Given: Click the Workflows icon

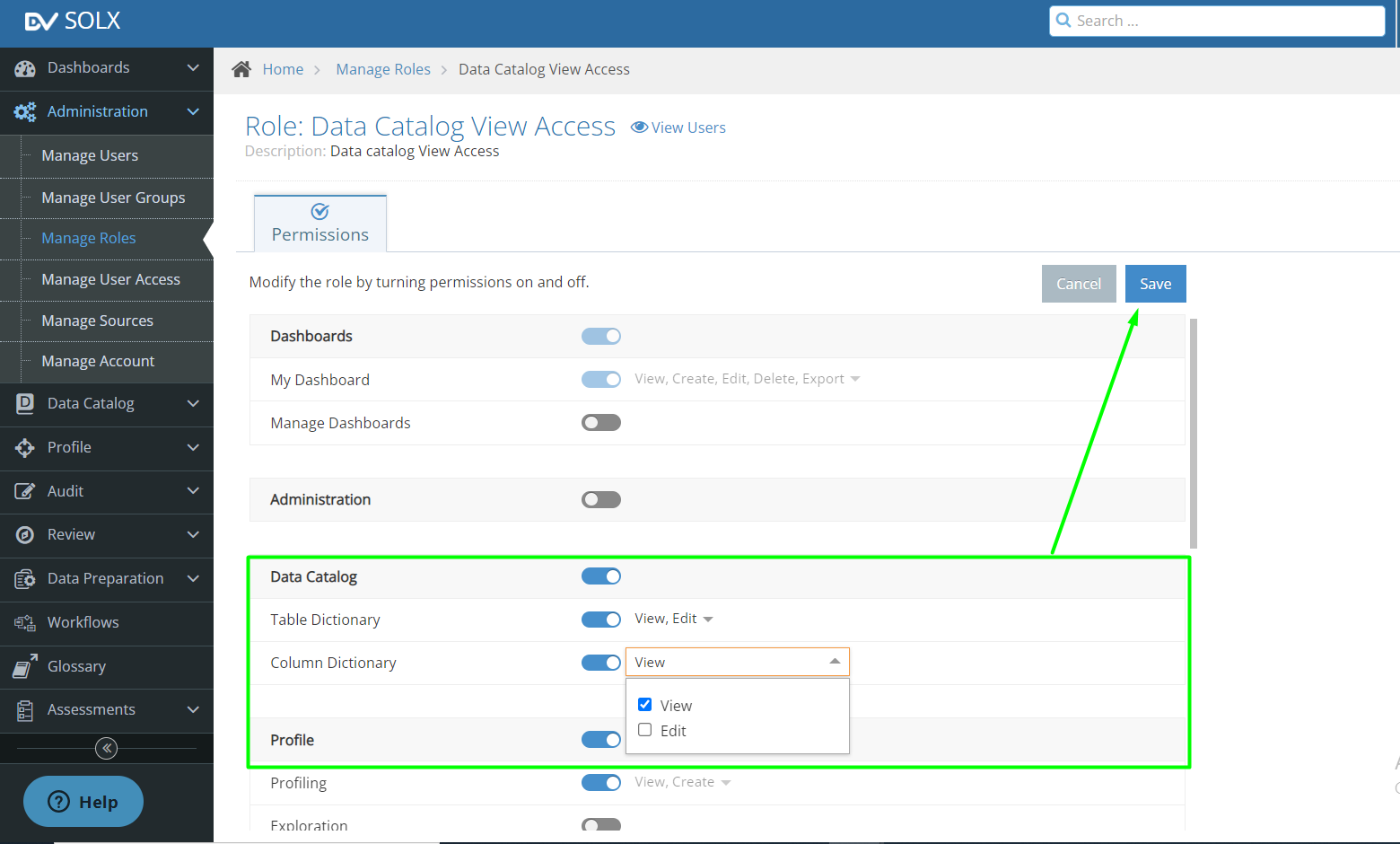Looking at the screenshot, I should [25, 622].
